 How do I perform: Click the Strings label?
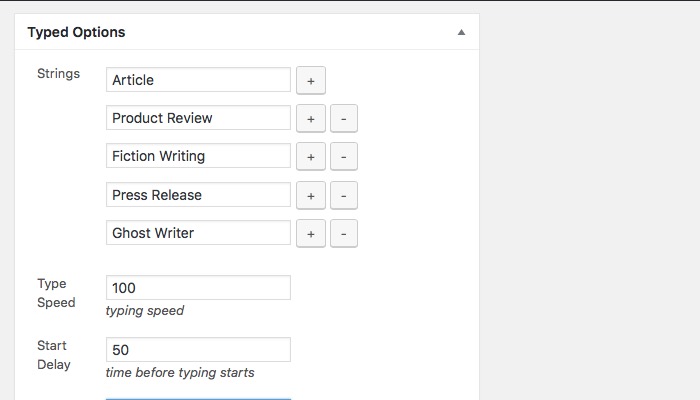pos(58,74)
